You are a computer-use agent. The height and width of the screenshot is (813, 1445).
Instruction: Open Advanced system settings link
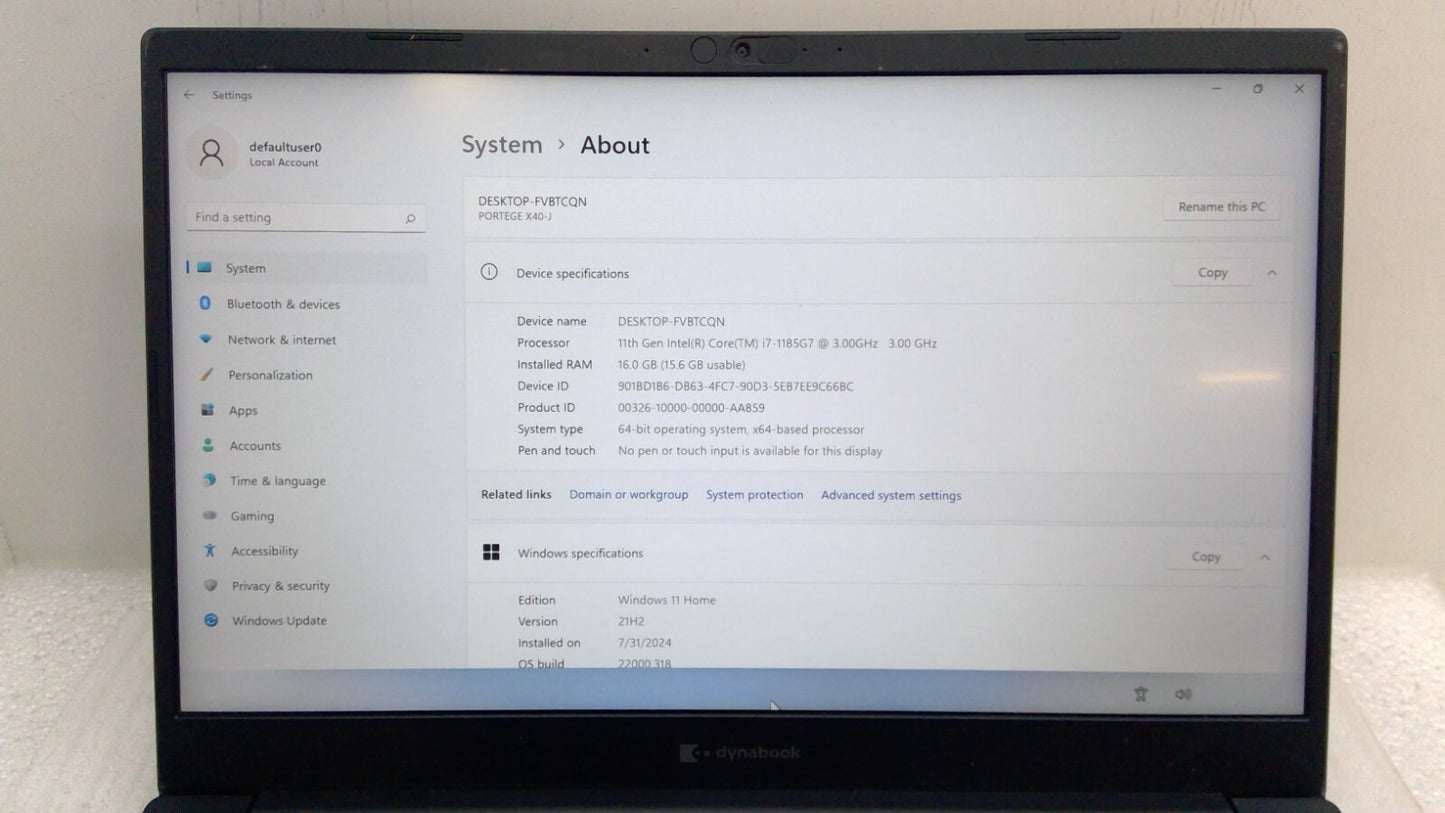click(891, 495)
